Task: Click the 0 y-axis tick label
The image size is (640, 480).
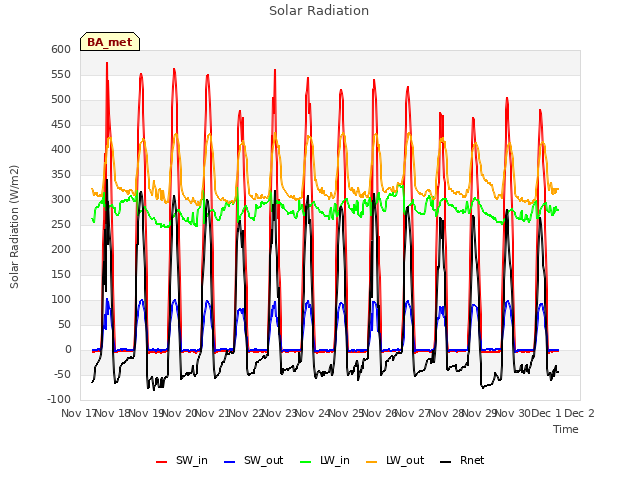Action: (68, 349)
